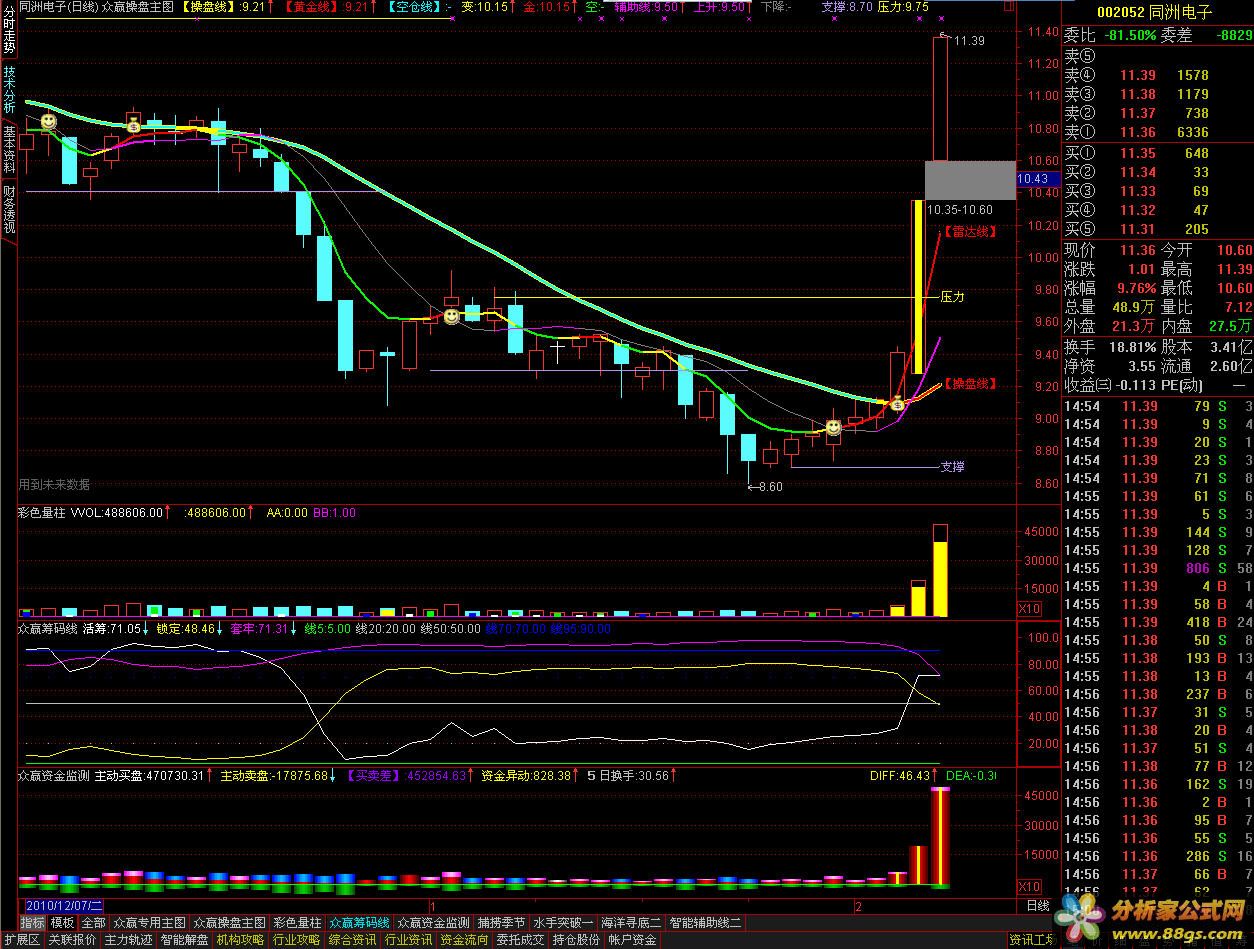Click the 【空仓线】 header indicator value
This screenshot has width=1254, height=949.
point(418,6)
